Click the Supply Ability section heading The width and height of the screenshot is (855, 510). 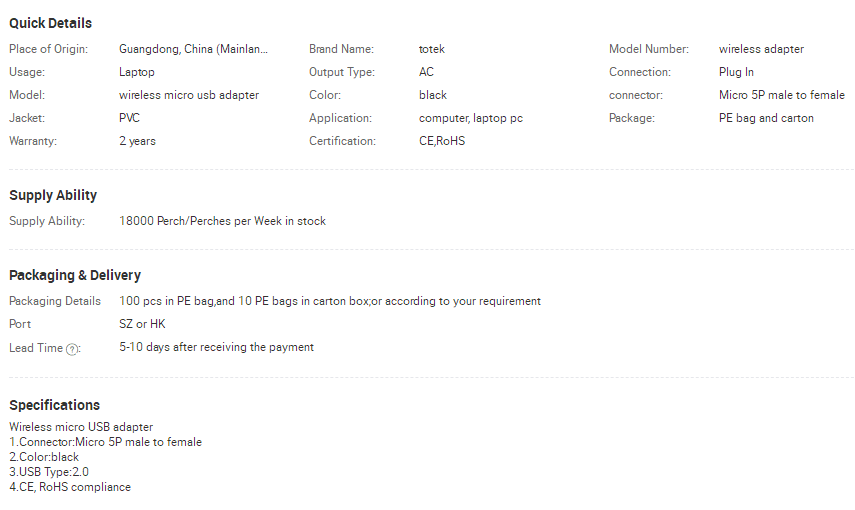(53, 195)
